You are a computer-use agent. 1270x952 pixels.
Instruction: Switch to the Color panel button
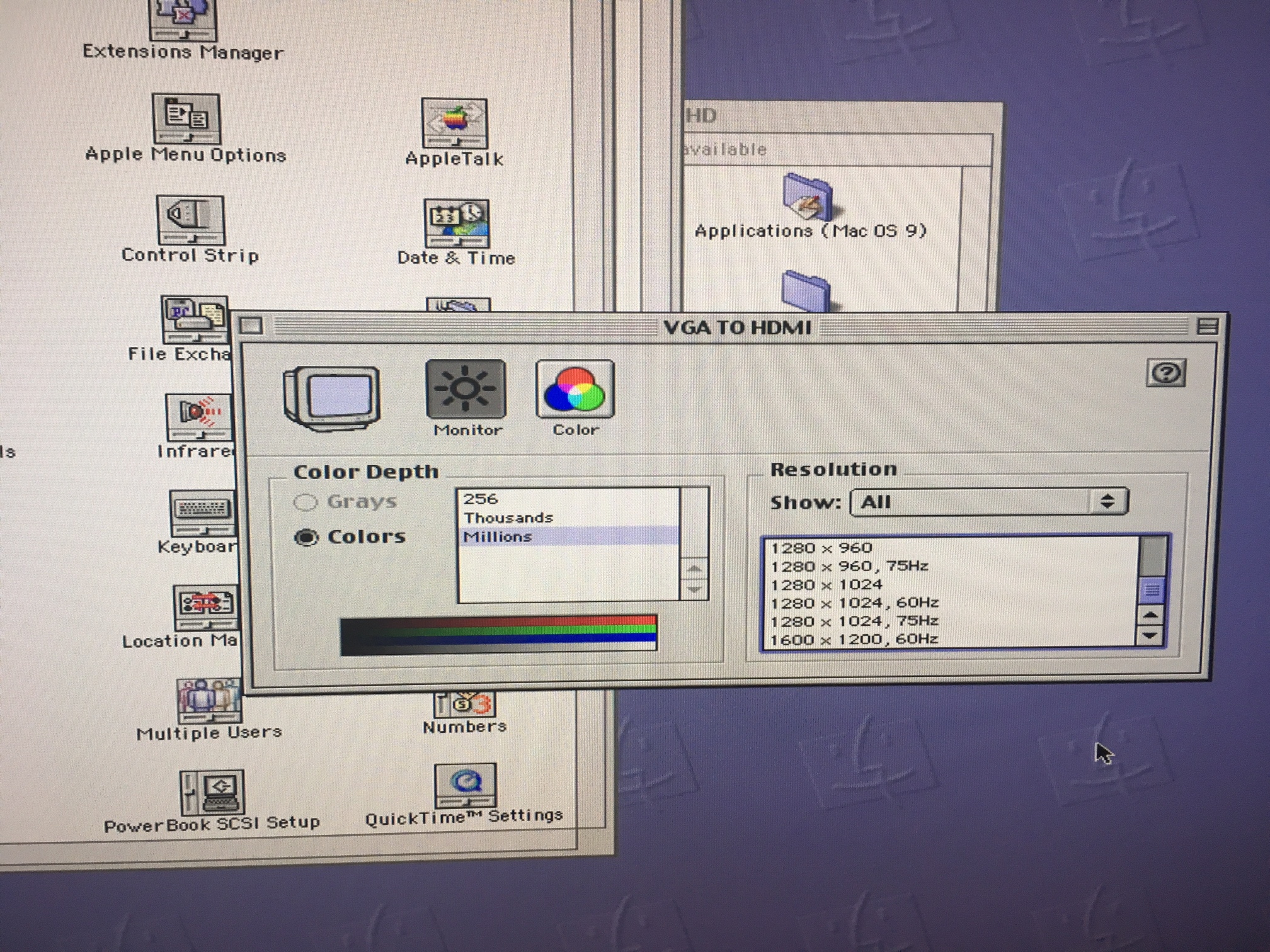pyautogui.click(x=575, y=388)
